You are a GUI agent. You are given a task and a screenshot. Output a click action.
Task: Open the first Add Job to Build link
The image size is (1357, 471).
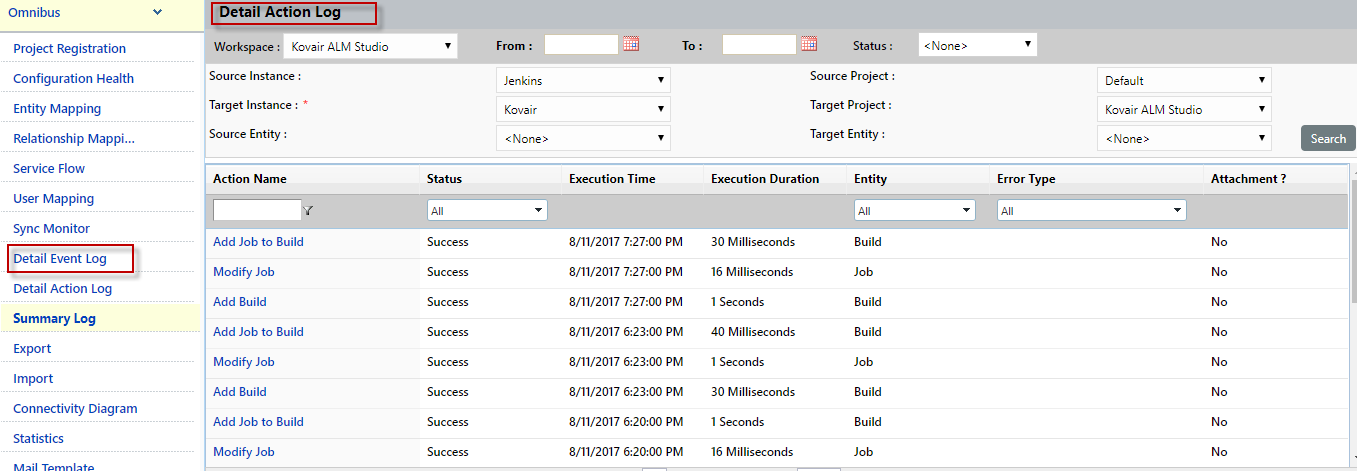click(258, 242)
